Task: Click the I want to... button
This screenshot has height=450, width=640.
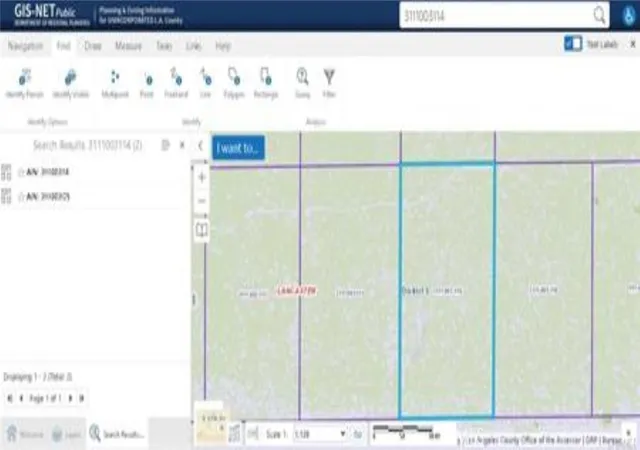Action: coord(238,148)
